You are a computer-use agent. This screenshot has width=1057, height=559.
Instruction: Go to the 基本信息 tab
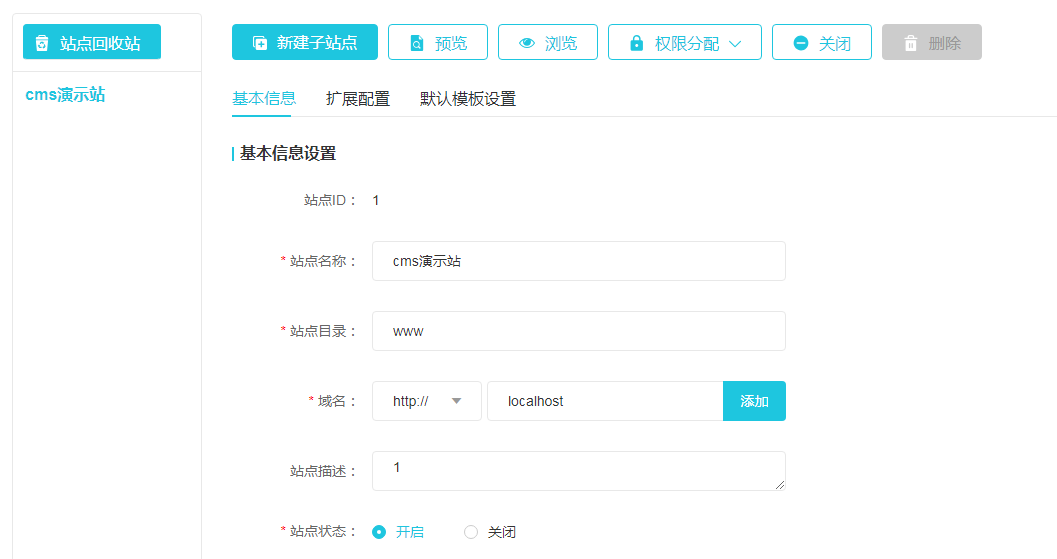264,99
